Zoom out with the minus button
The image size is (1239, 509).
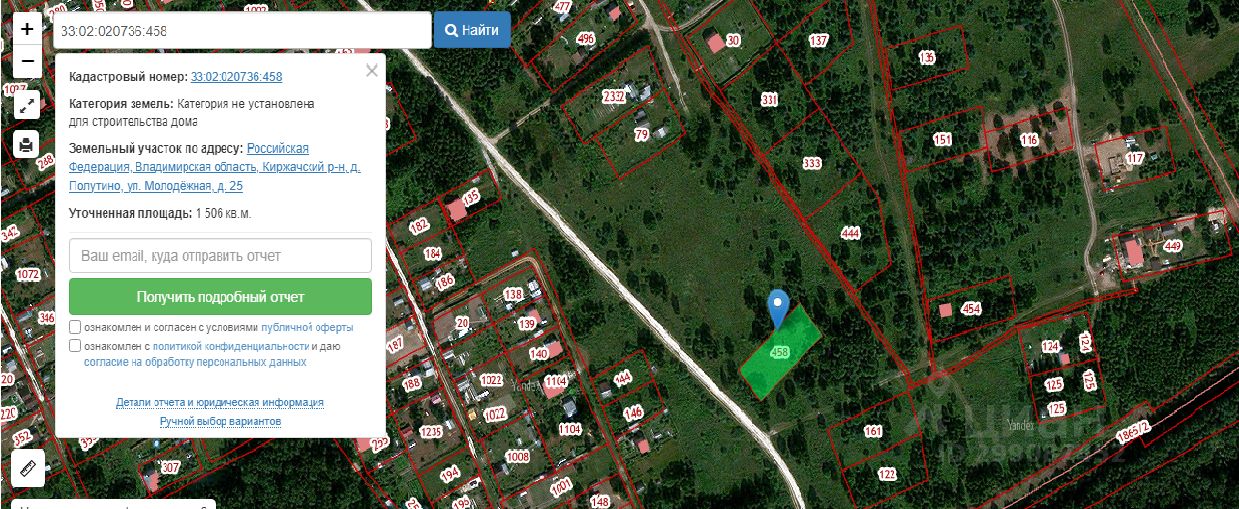tap(27, 60)
